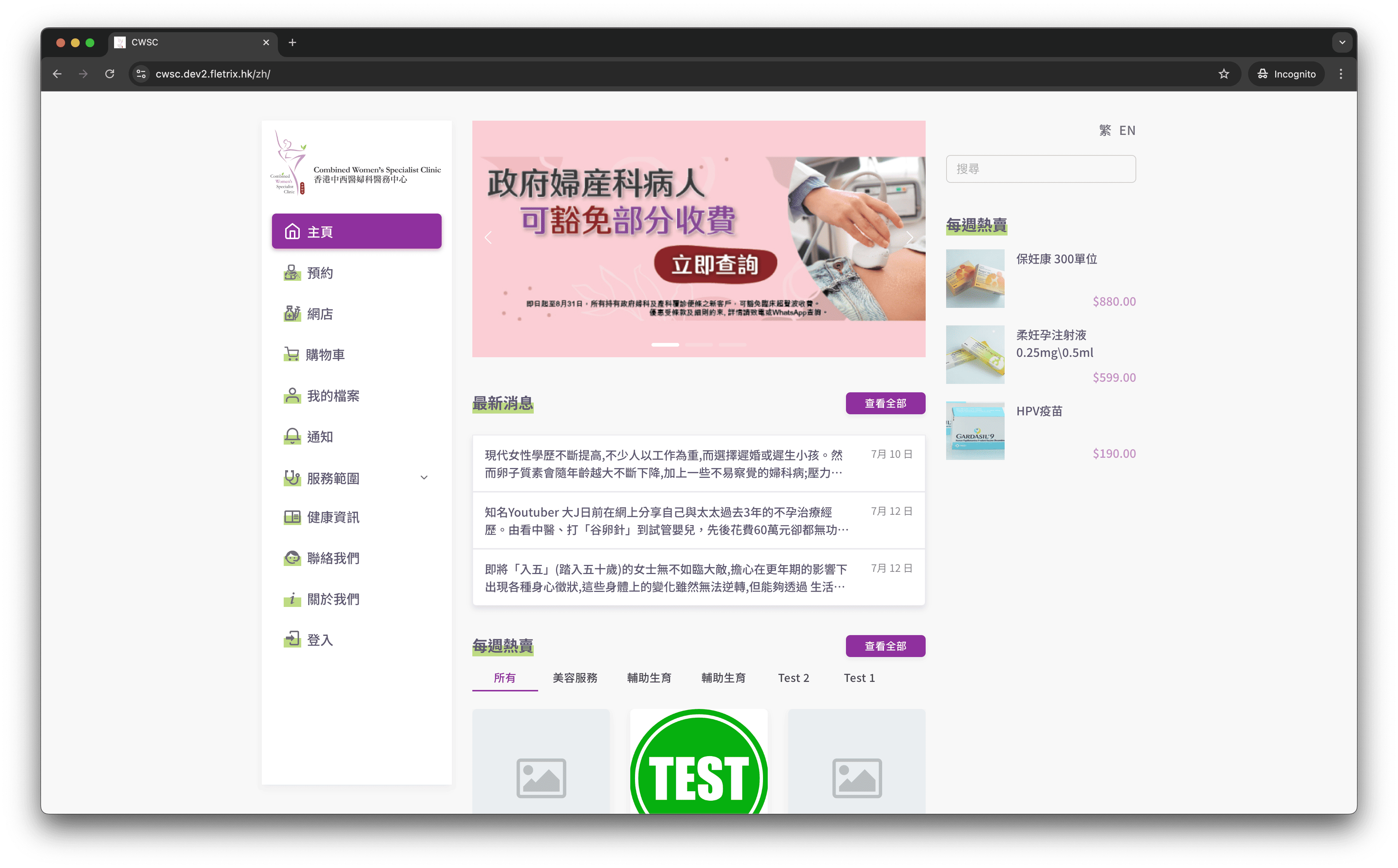Go back with the carousel left arrow
1398x868 pixels.
[488, 237]
